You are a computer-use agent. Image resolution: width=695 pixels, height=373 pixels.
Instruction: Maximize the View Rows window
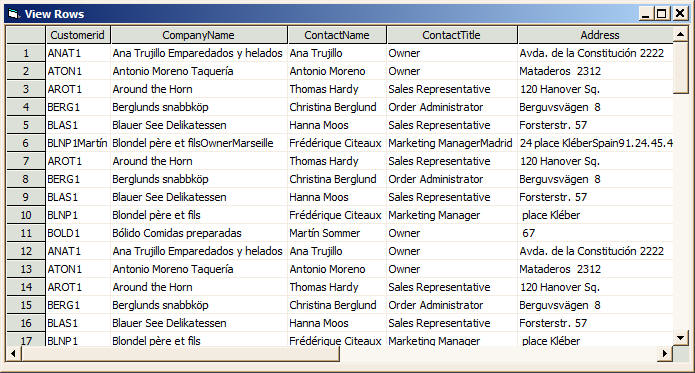point(662,14)
